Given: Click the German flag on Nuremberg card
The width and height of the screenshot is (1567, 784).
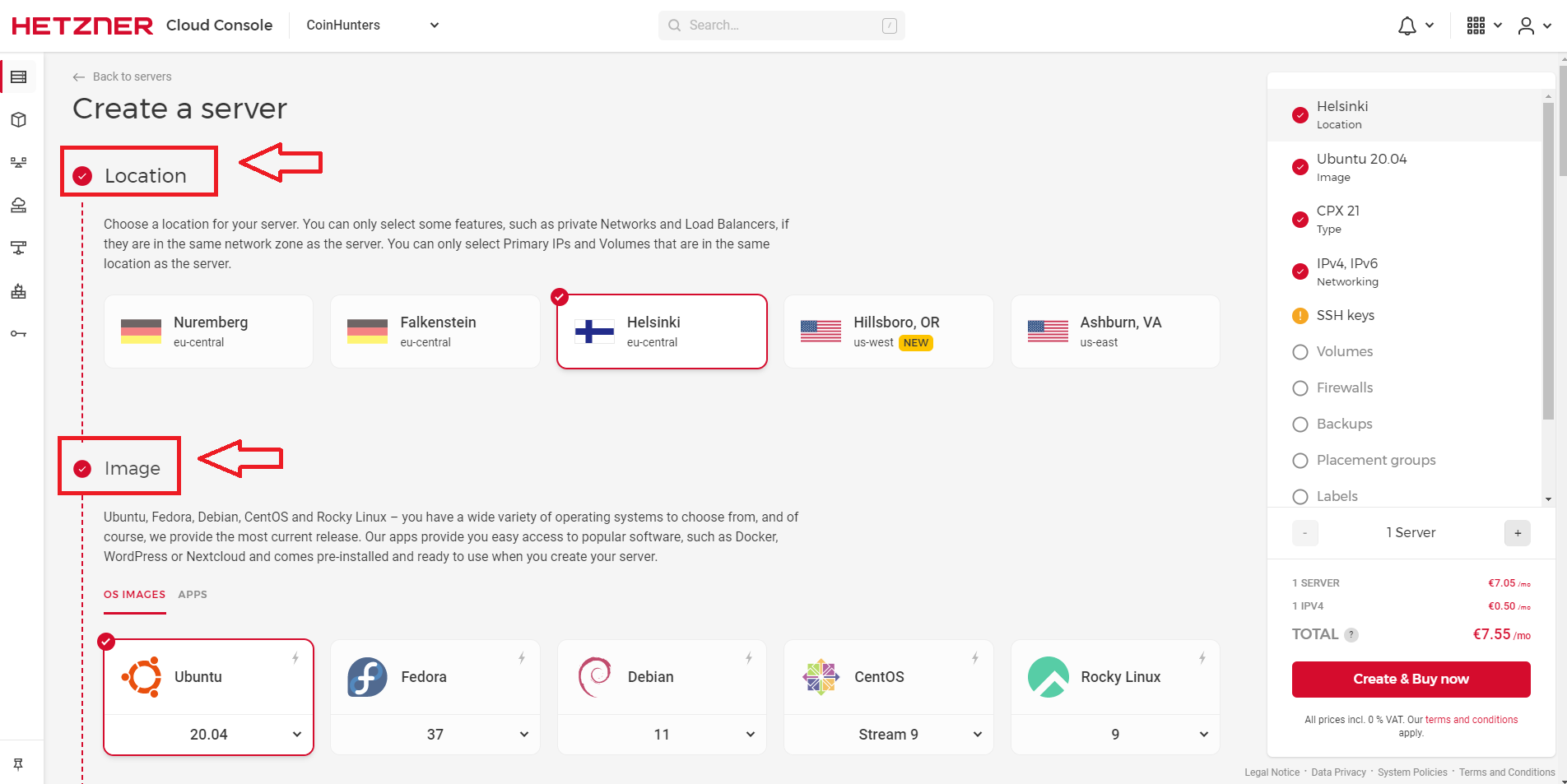Looking at the screenshot, I should (x=141, y=332).
